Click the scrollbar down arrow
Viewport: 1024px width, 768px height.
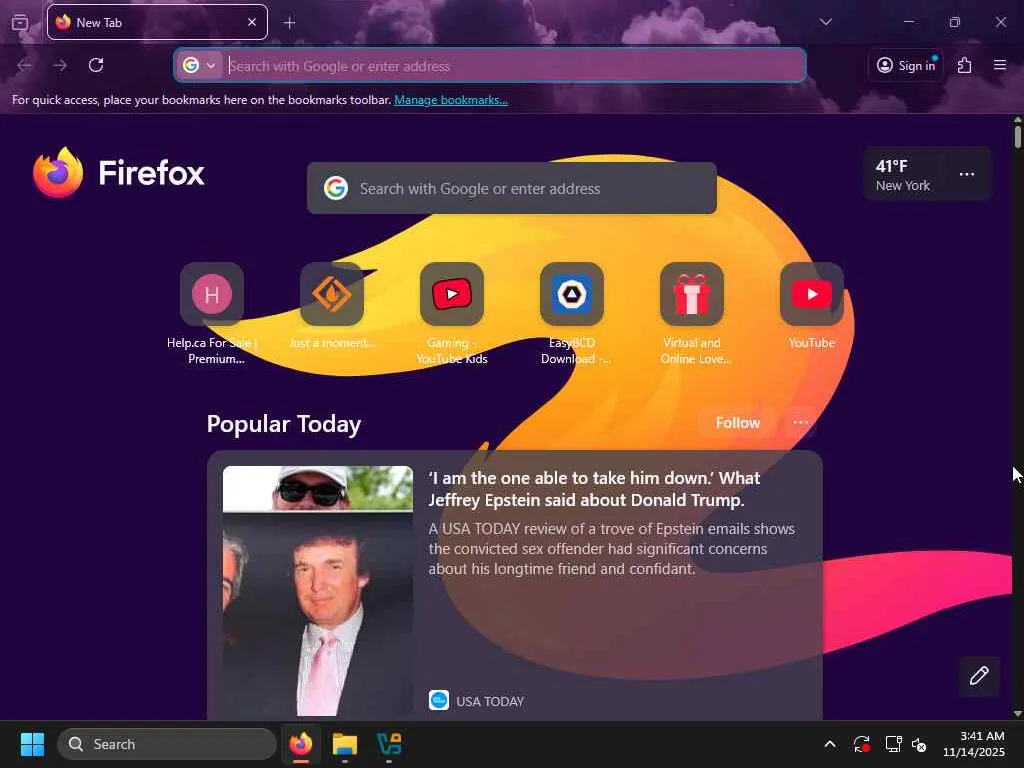coord(1017,713)
